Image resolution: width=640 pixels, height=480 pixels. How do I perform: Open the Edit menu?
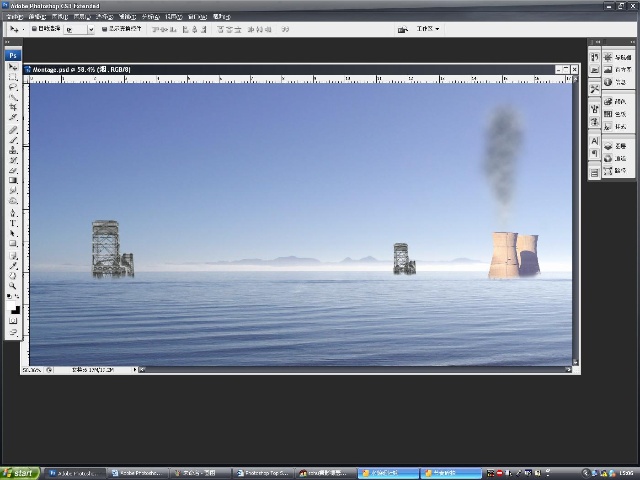tap(37, 17)
